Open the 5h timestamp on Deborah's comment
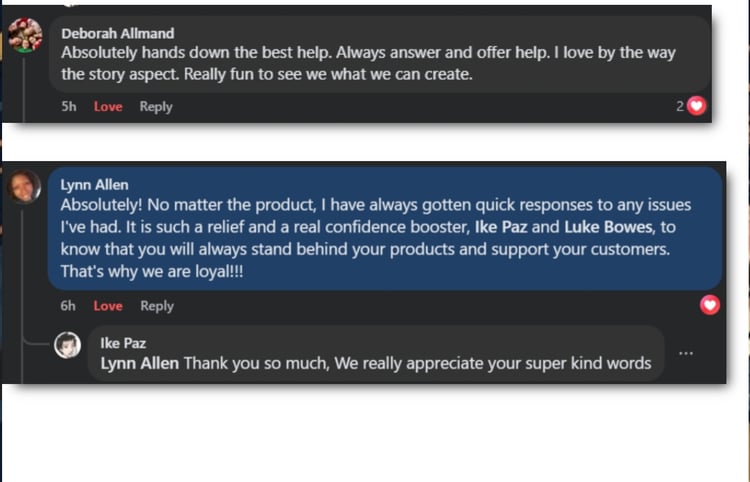Screen dimensions: 750x482 click(x=68, y=107)
